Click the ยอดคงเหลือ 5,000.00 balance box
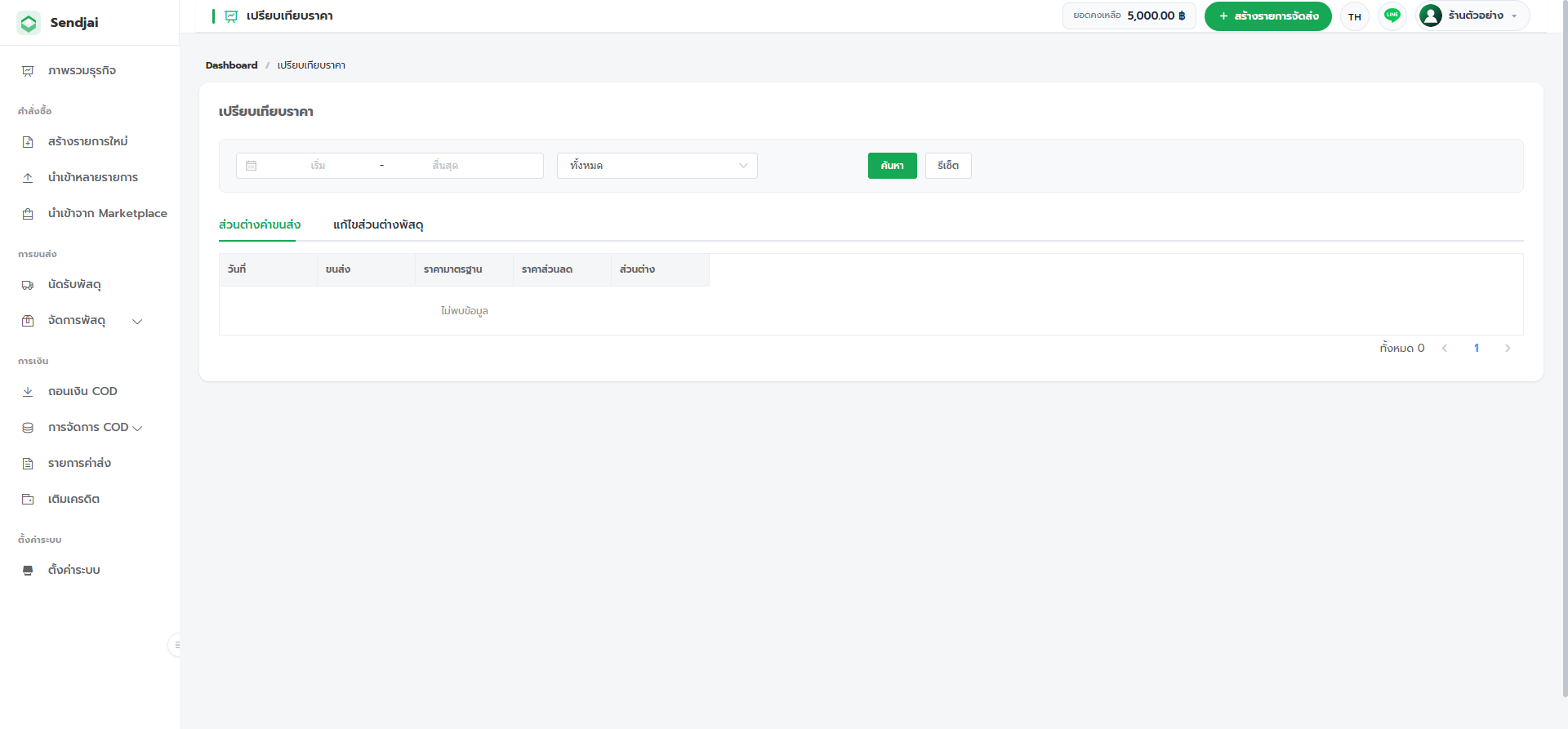The image size is (1568, 729). pos(1129,16)
